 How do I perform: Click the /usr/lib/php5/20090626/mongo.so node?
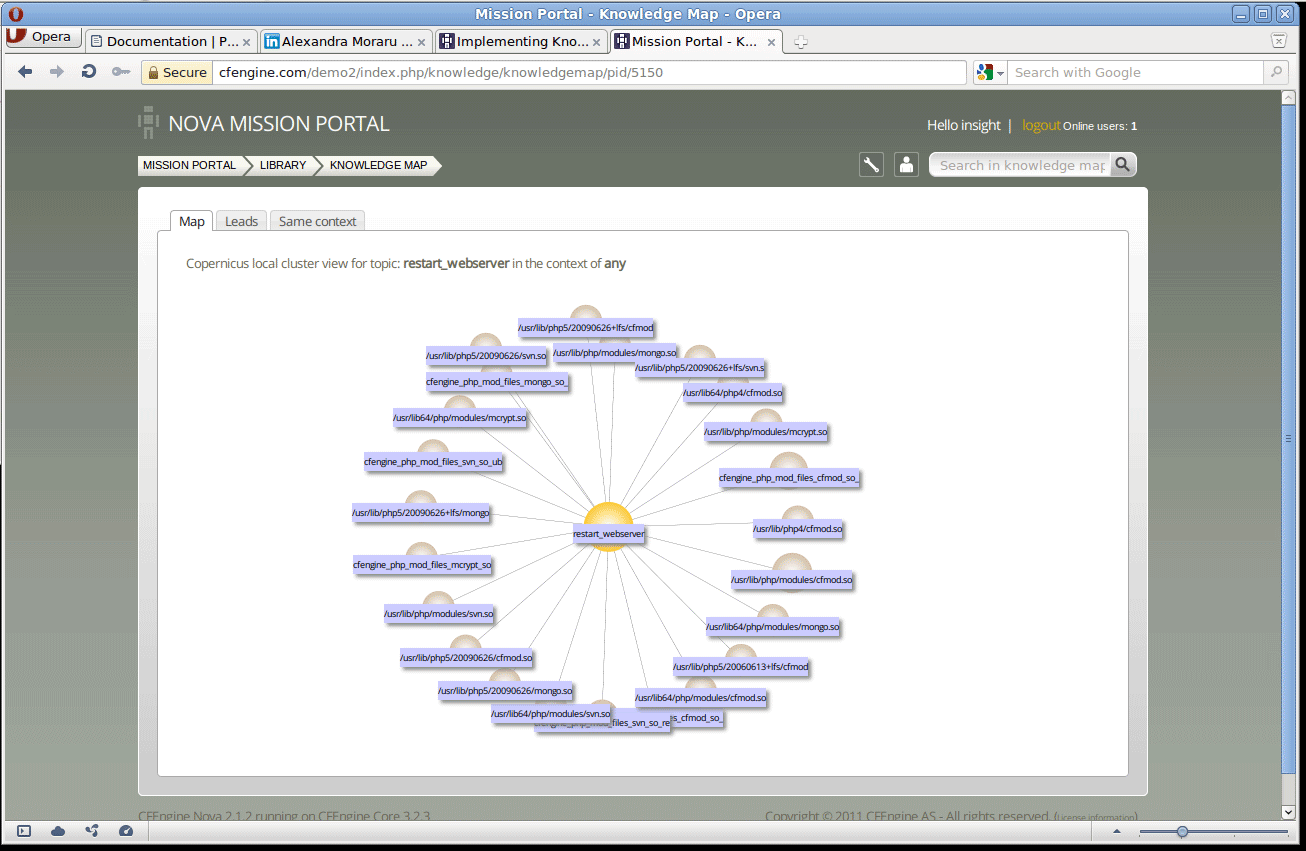[505, 690]
